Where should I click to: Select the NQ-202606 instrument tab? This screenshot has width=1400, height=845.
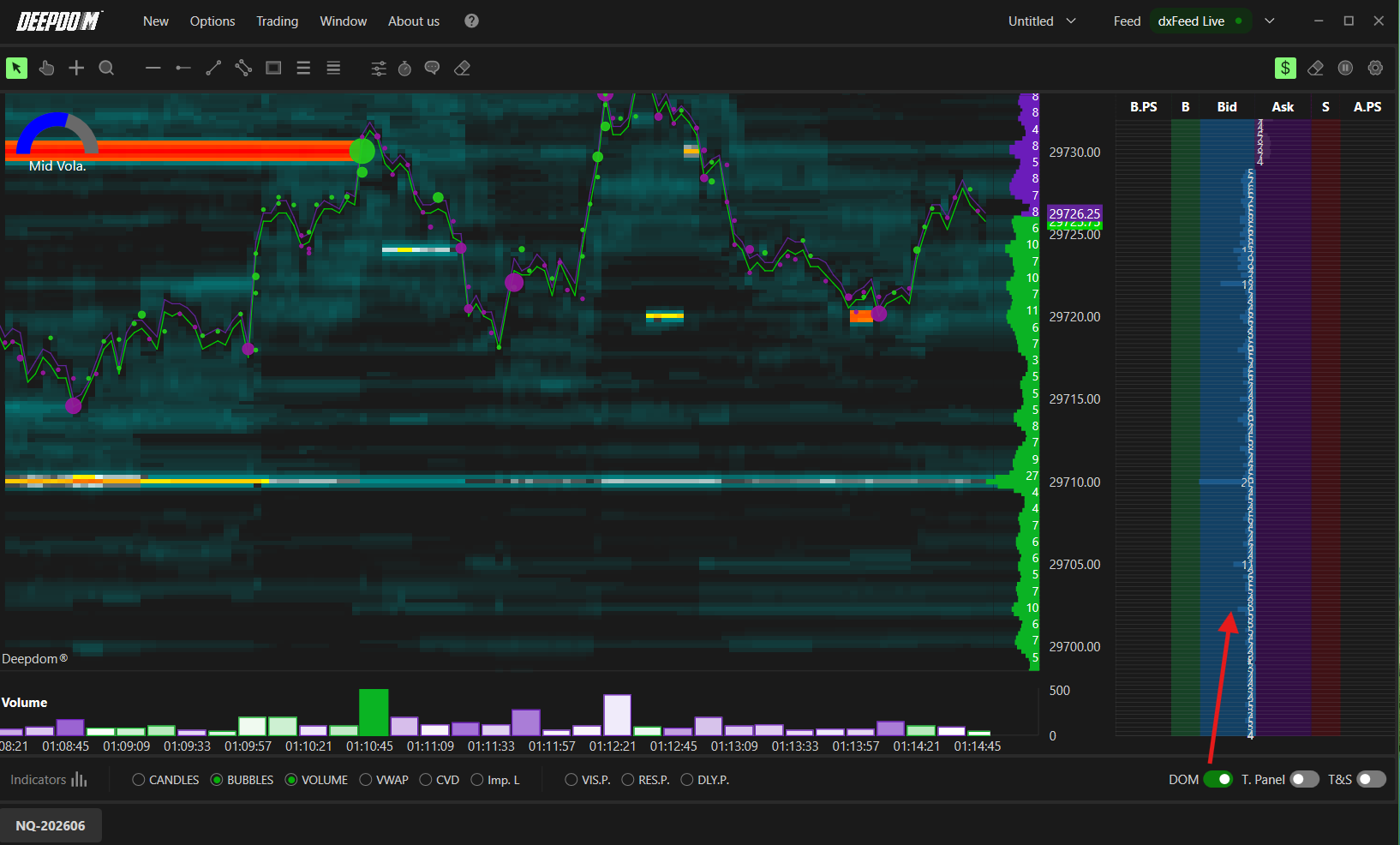[51, 825]
